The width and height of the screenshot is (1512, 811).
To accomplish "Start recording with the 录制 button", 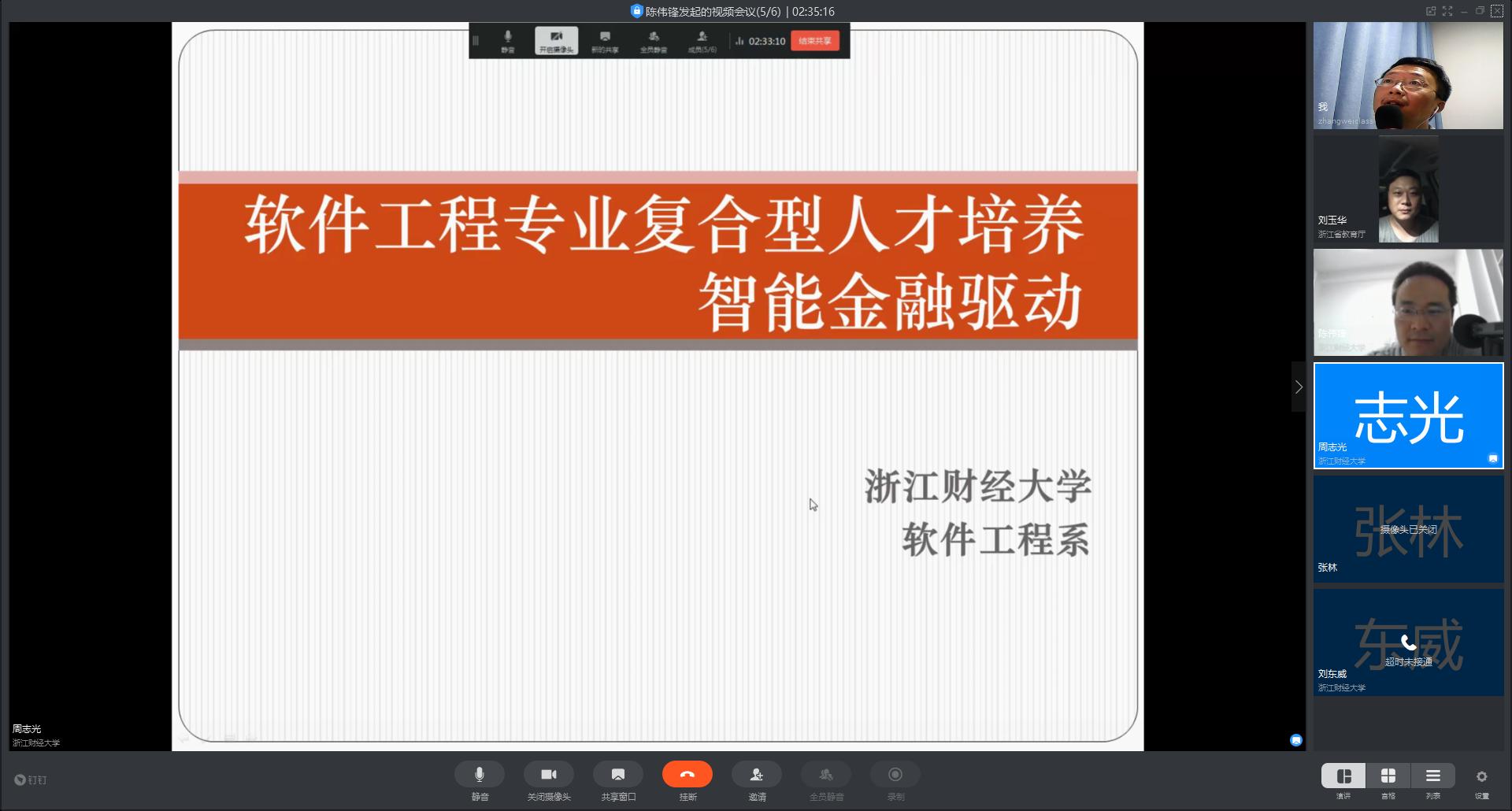I will pyautogui.click(x=895, y=775).
